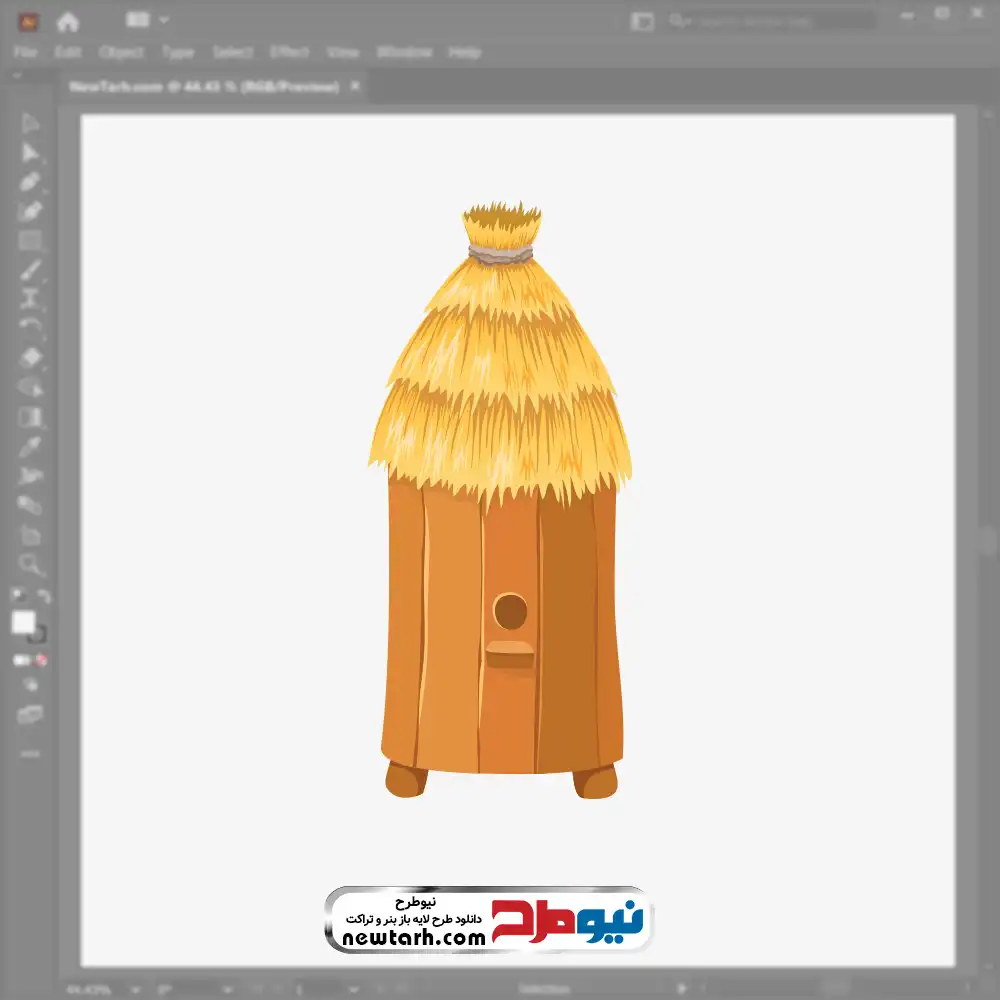Screen dimensions: 1000x1000
Task: Expand the zoom level dropdown
Action: click(133, 989)
